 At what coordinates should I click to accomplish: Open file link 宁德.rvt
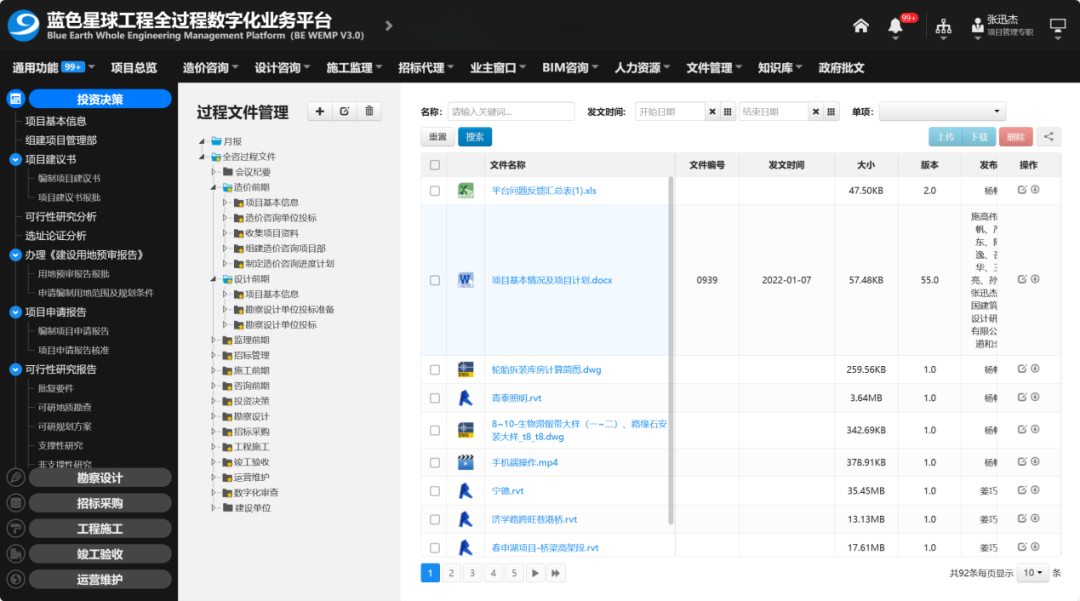[x=508, y=491]
